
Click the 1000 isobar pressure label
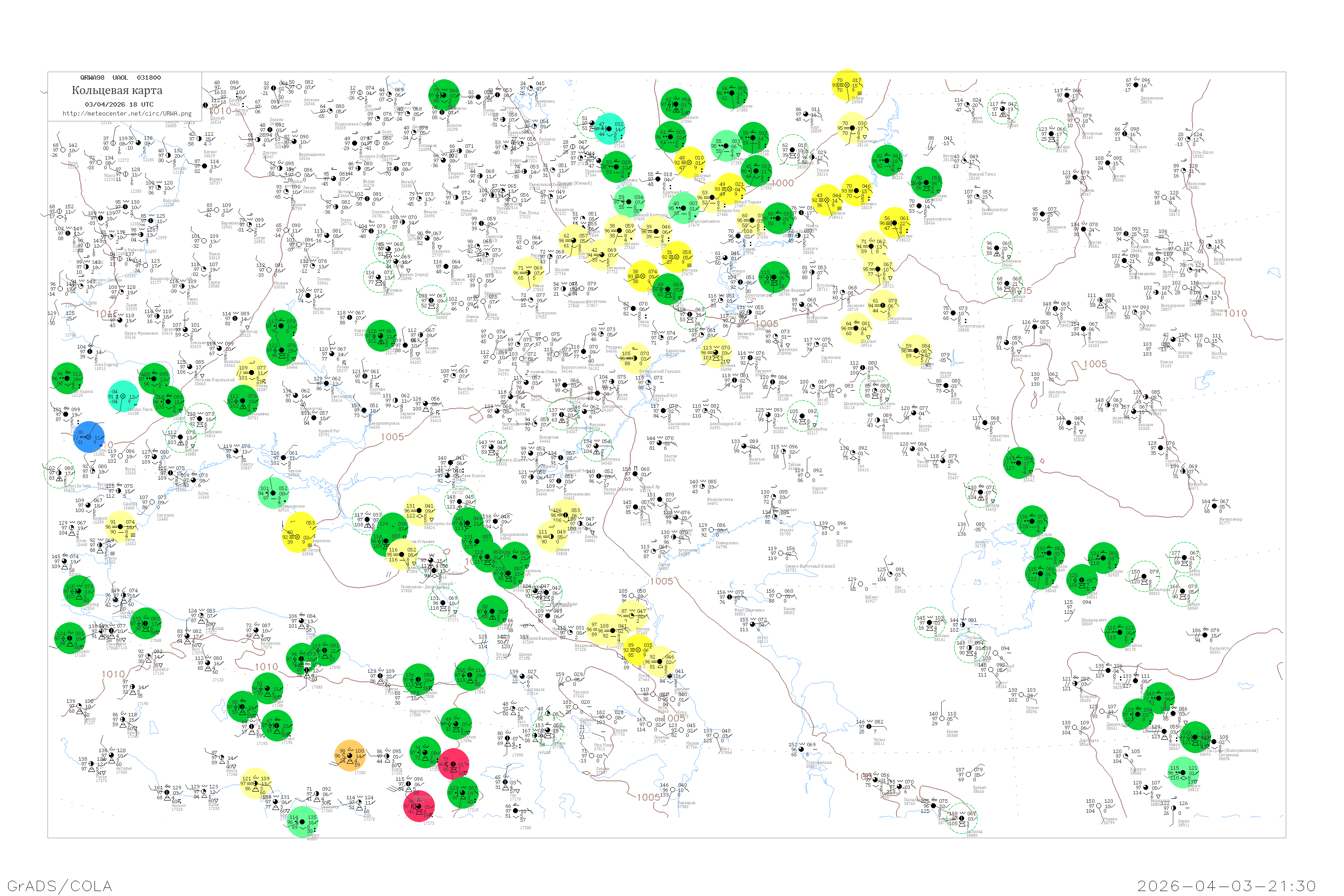click(x=782, y=183)
